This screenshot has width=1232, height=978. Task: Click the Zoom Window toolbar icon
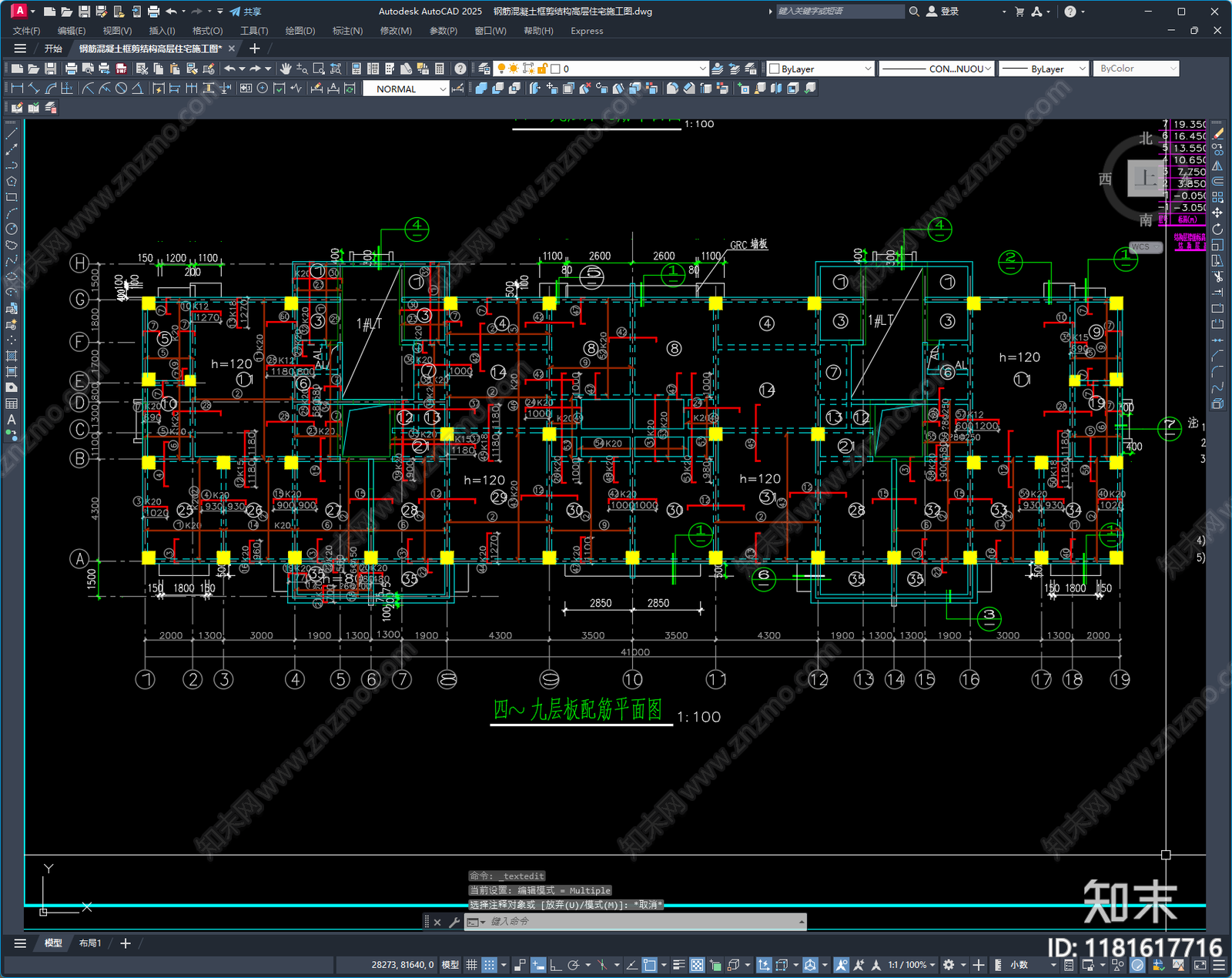[319, 69]
